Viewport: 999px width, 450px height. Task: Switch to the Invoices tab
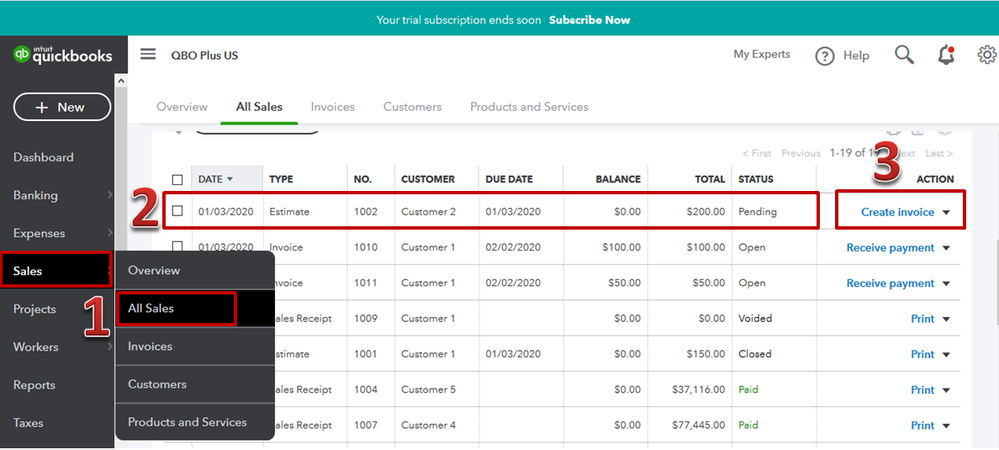click(x=333, y=107)
